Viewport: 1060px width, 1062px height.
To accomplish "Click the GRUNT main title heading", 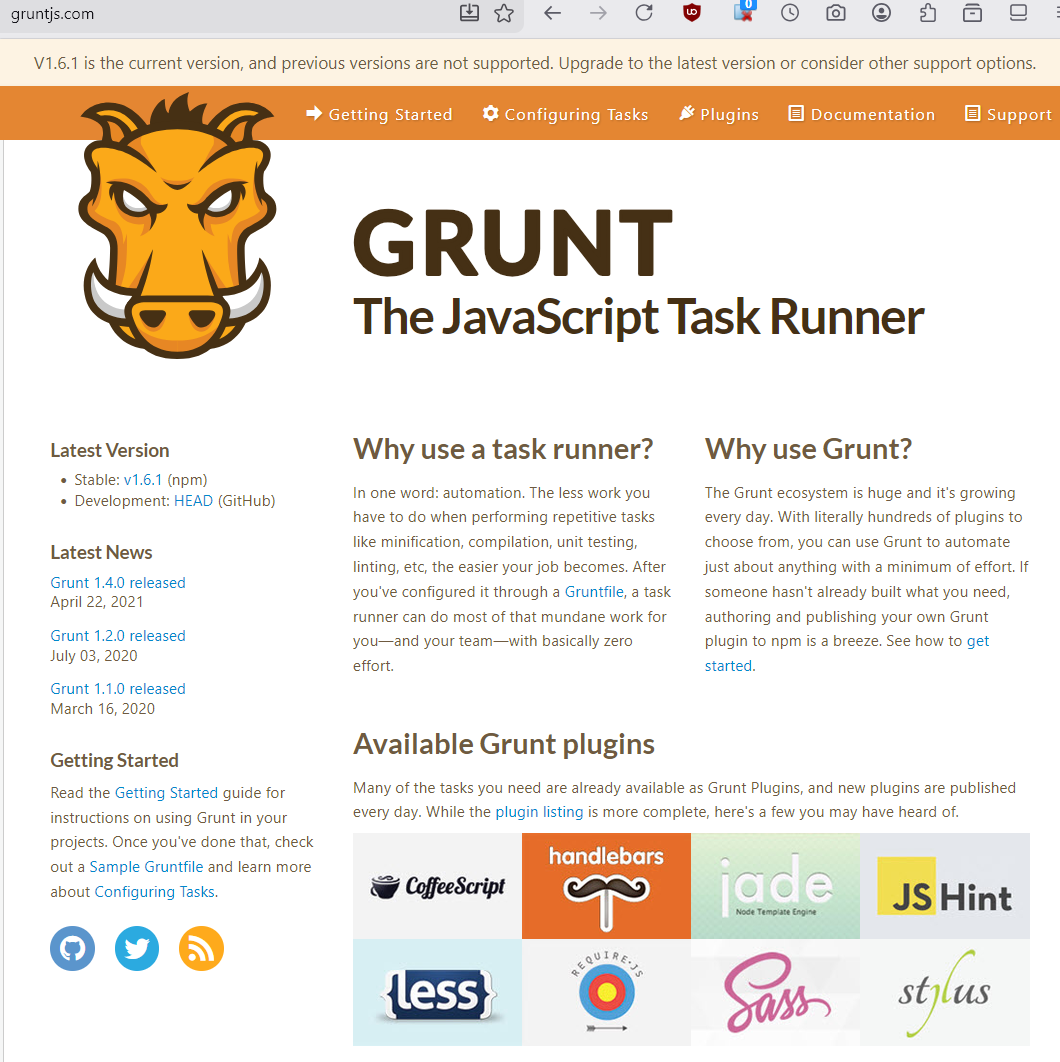I will 513,243.
